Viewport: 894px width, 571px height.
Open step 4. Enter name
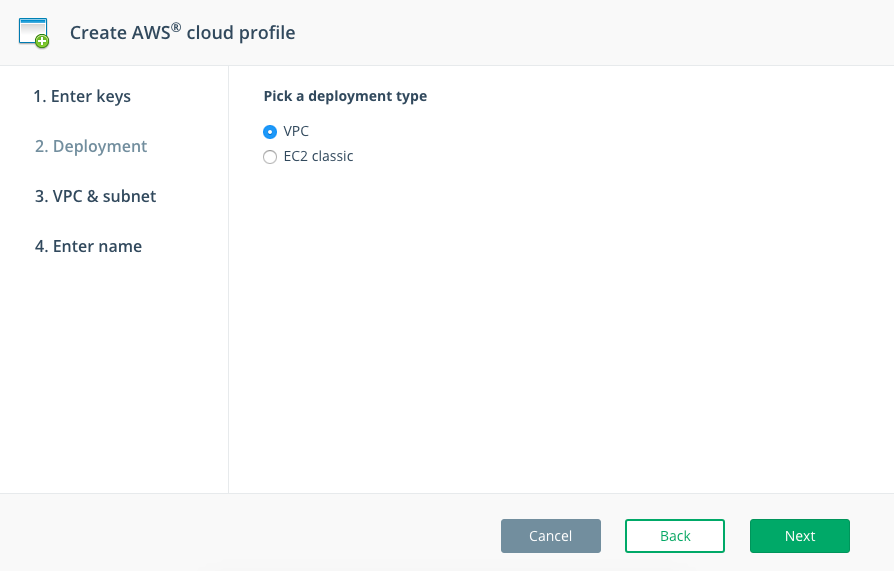[88, 246]
